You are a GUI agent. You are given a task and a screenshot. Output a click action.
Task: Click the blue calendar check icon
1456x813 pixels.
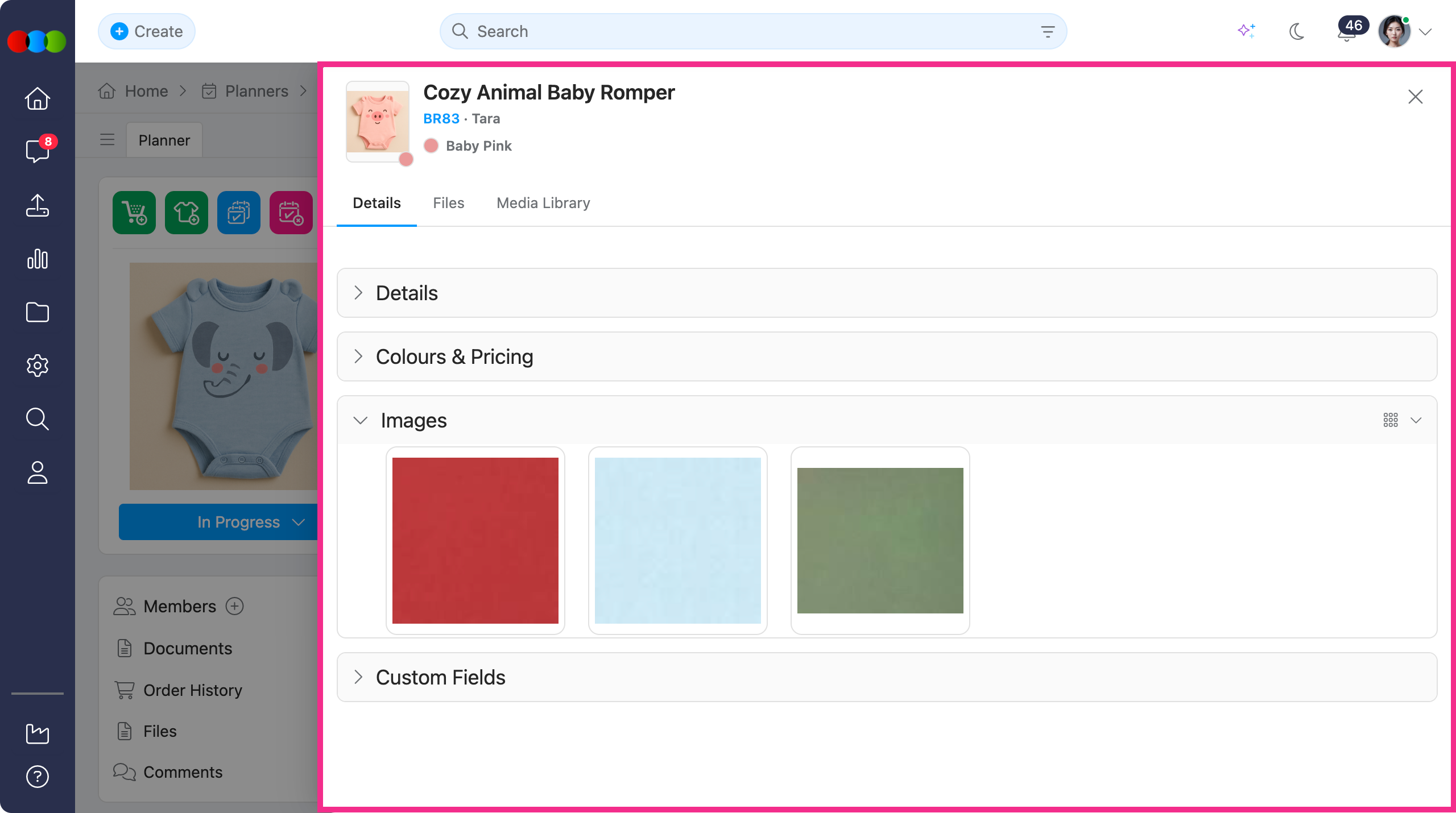(239, 213)
